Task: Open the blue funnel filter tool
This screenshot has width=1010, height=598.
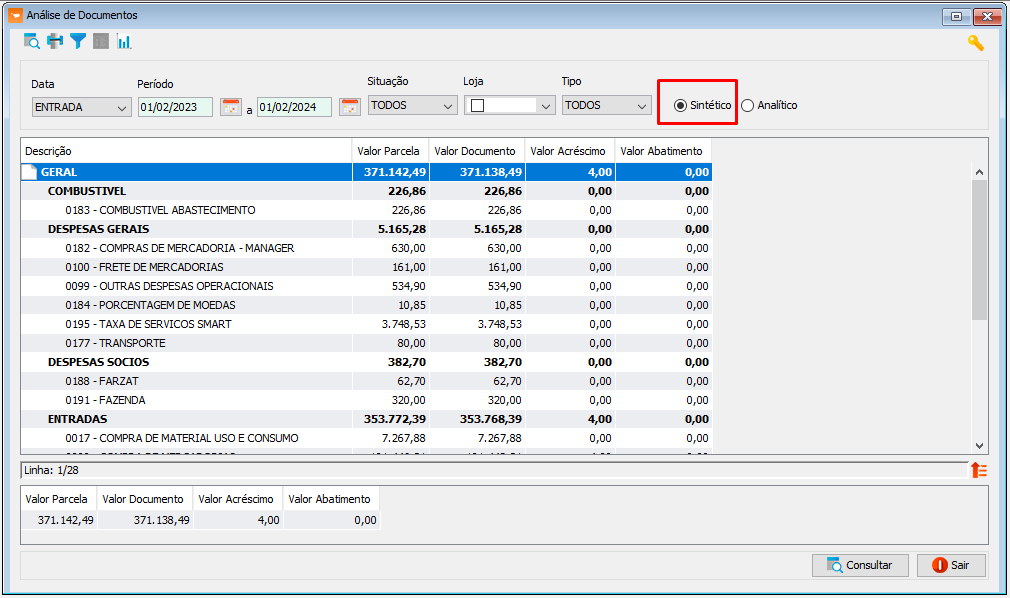Action: point(78,41)
